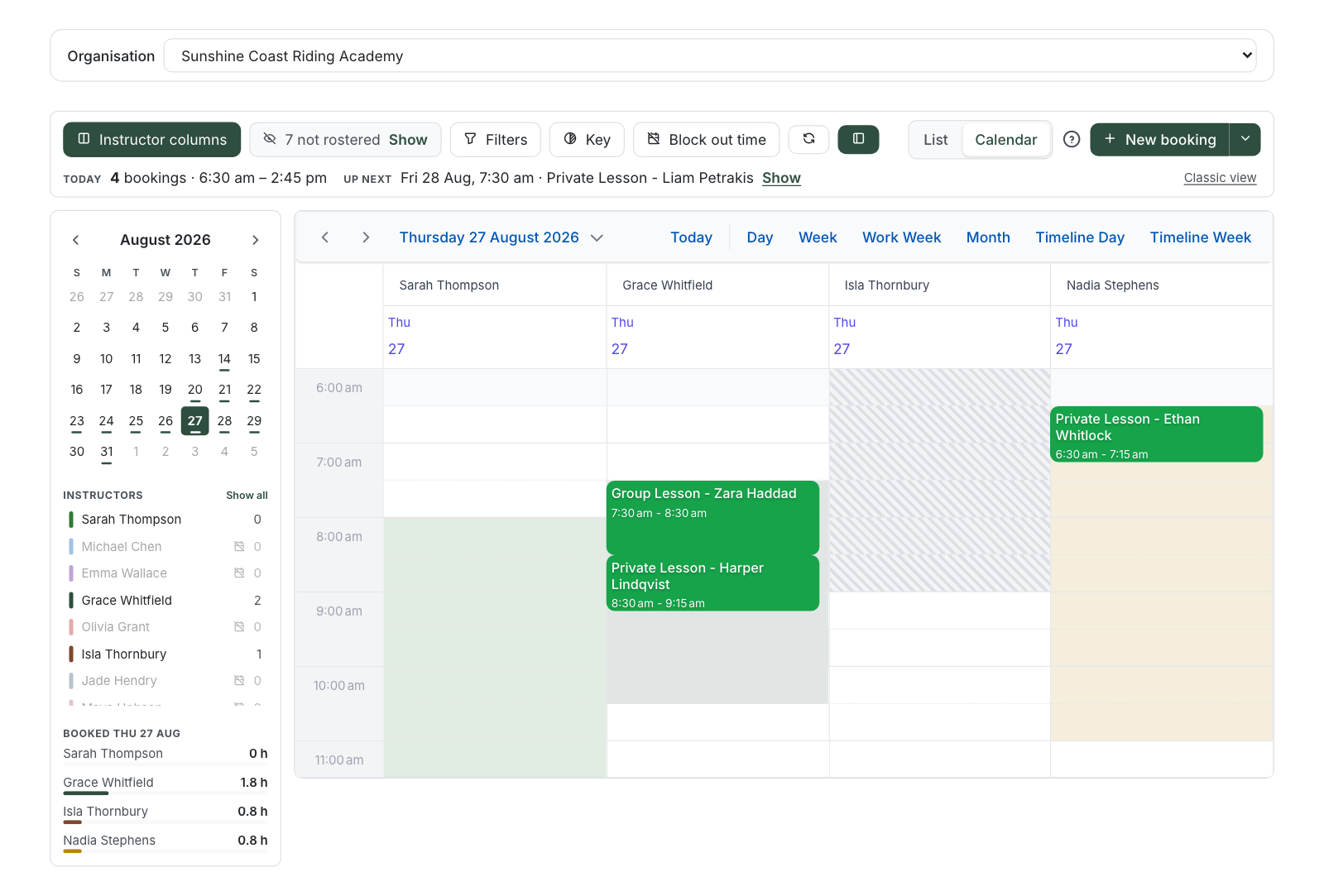Click Block out time button
Viewport: 1324px width, 896px height.
[x=707, y=140]
